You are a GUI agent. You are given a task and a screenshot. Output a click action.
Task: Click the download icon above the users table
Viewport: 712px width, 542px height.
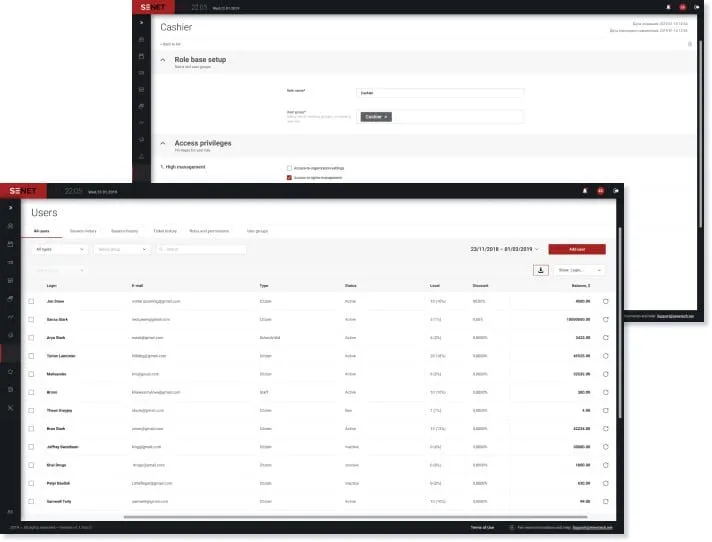[541, 270]
